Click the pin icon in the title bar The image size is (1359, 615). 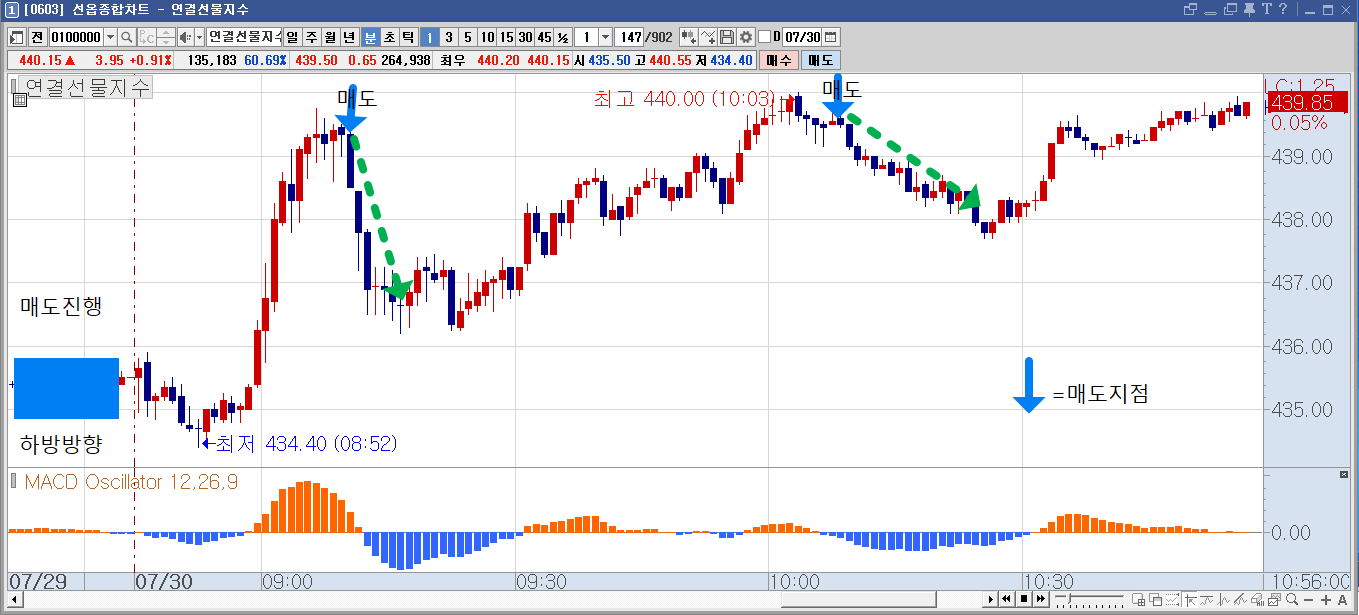pos(1249,9)
